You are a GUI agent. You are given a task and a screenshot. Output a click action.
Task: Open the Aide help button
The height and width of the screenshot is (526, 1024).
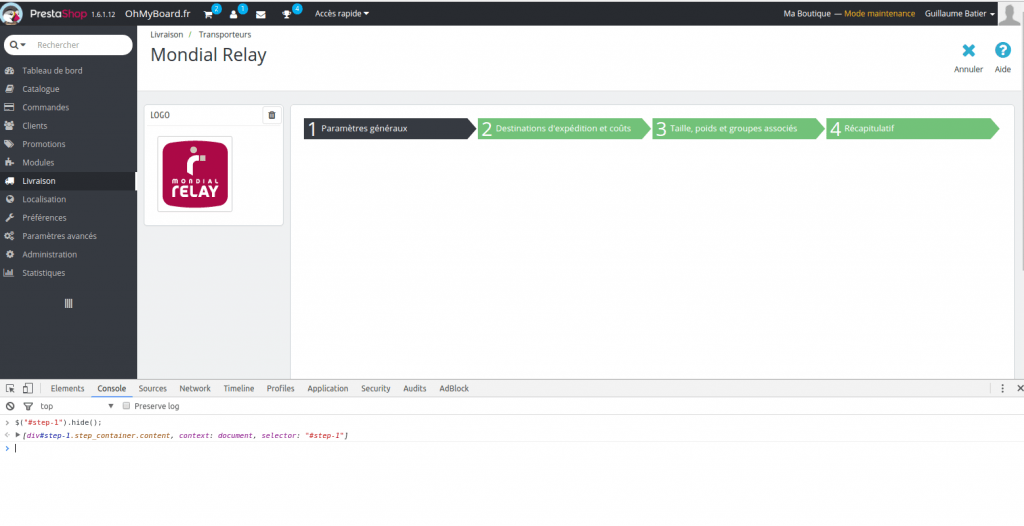tap(1002, 58)
